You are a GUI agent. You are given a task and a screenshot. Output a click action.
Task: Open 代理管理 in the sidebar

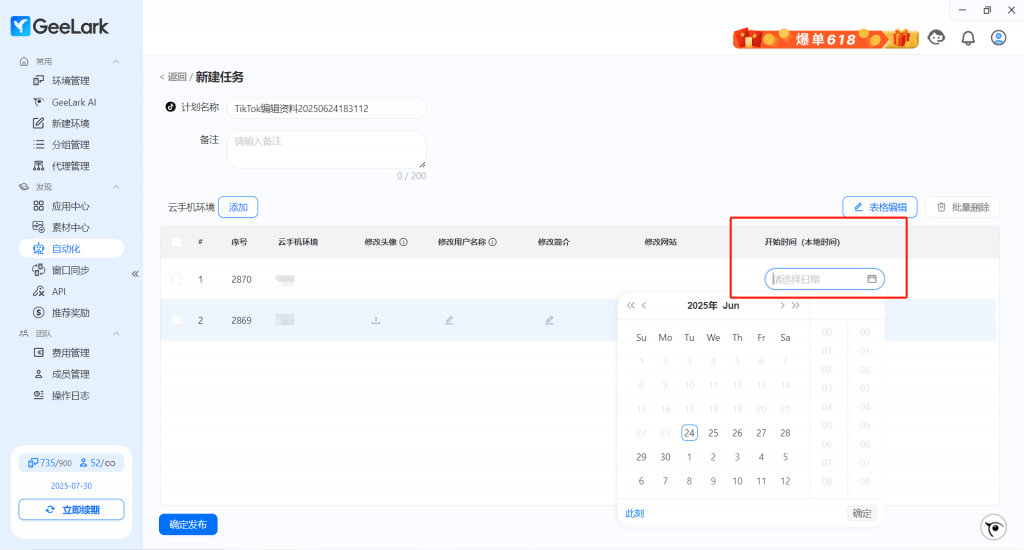(x=70, y=166)
